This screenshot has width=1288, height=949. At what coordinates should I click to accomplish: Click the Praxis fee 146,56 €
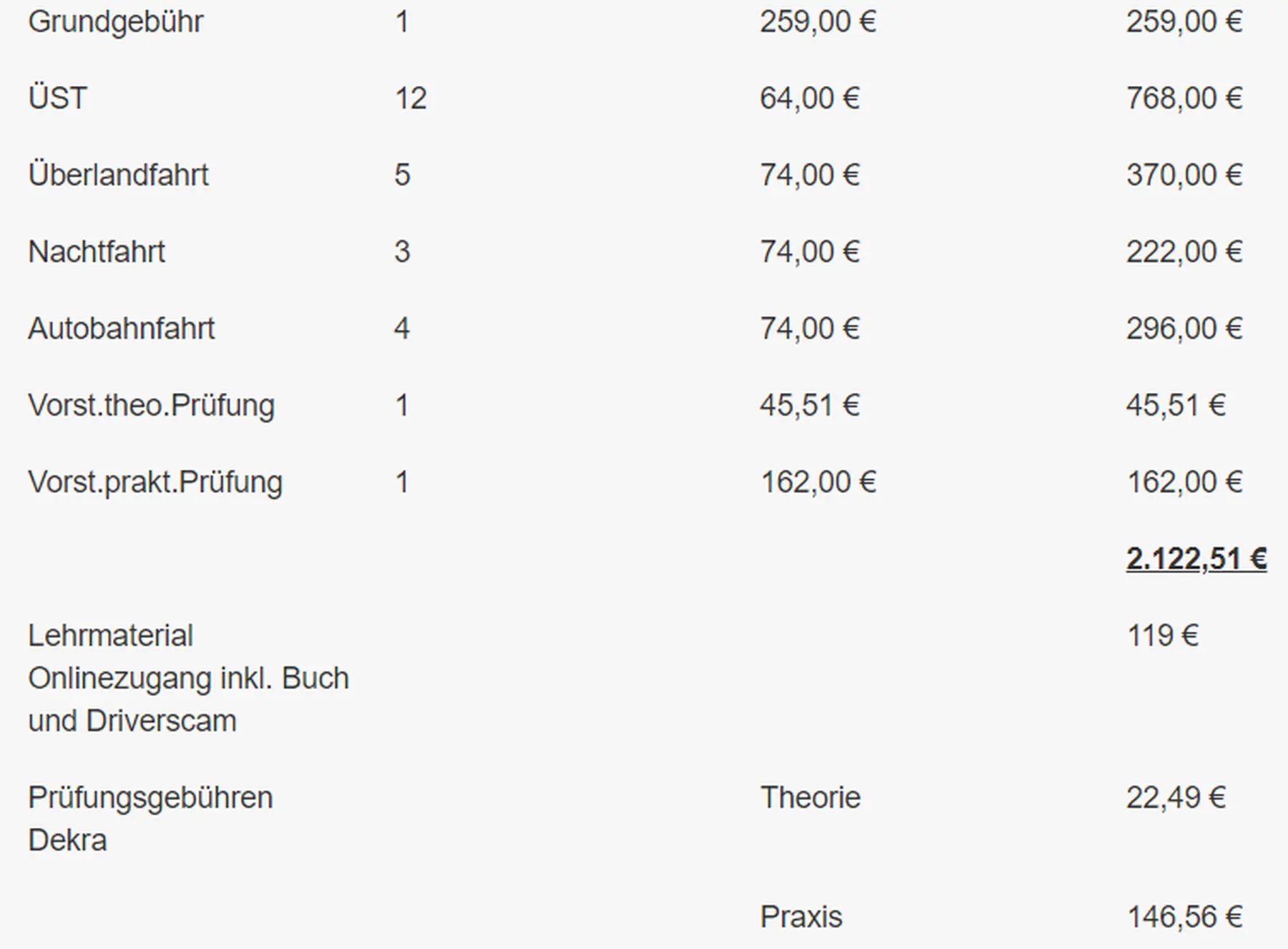[x=1184, y=917]
